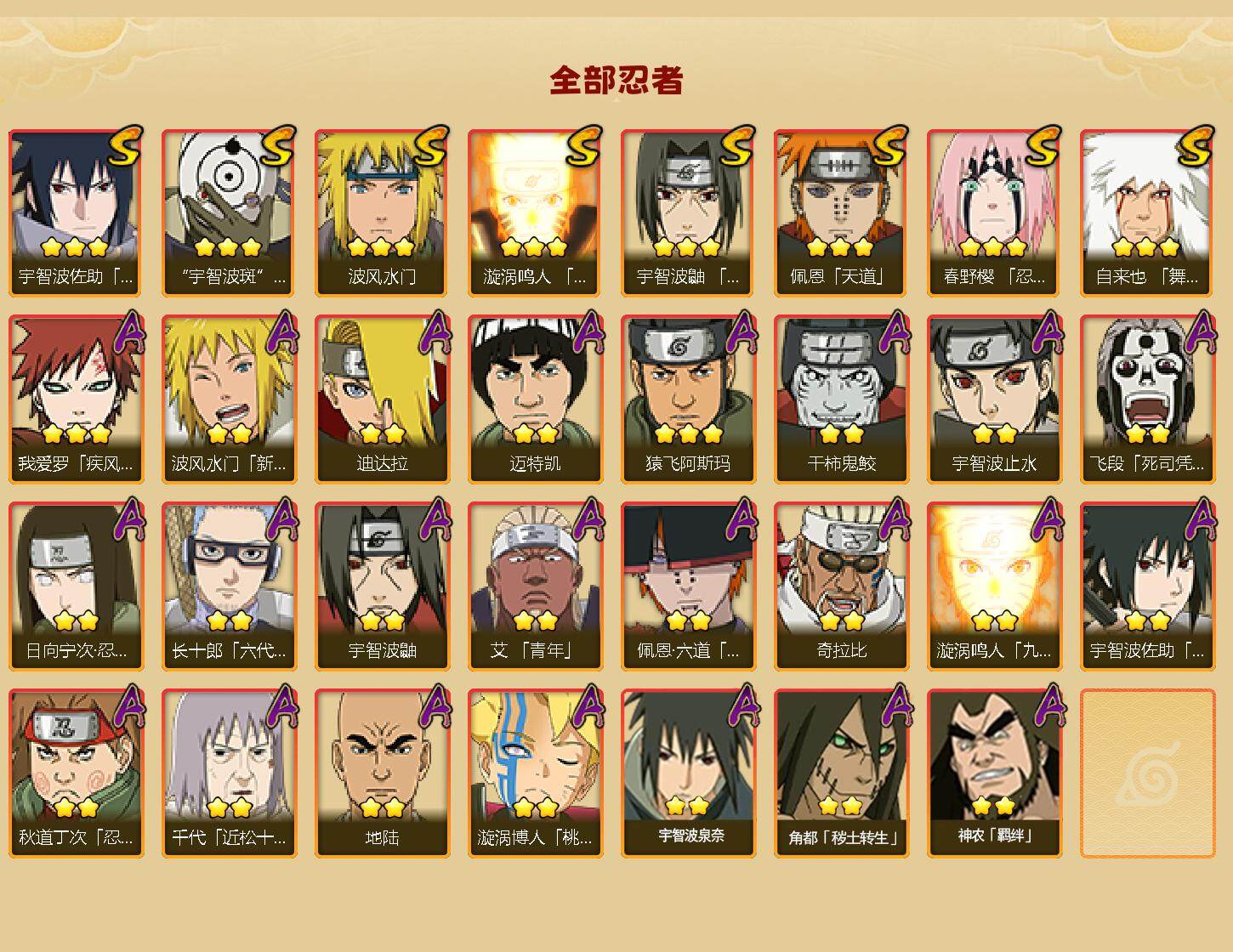Click the 角都「秽土转生」 card
The image size is (1233, 952).
(x=841, y=773)
